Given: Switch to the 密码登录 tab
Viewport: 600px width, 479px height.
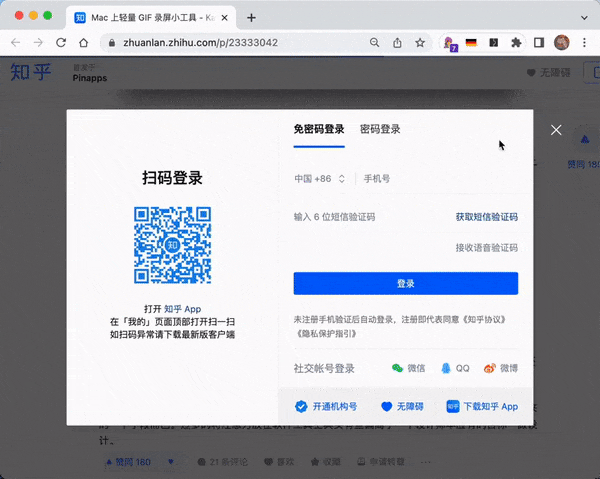Looking at the screenshot, I should [x=380, y=129].
